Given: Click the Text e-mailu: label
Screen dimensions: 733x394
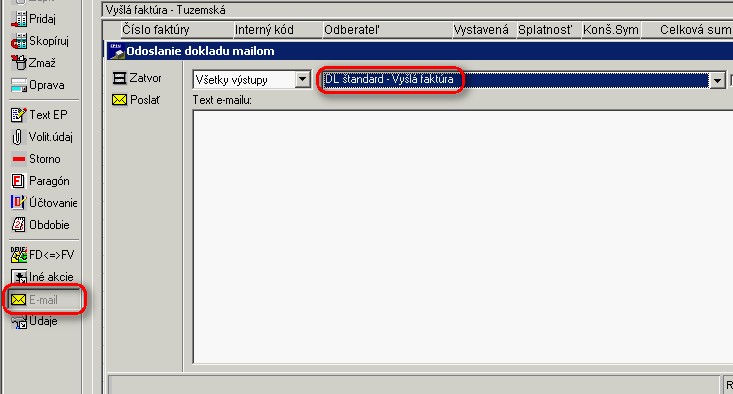Looking at the screenshot, I should [223, 100].
